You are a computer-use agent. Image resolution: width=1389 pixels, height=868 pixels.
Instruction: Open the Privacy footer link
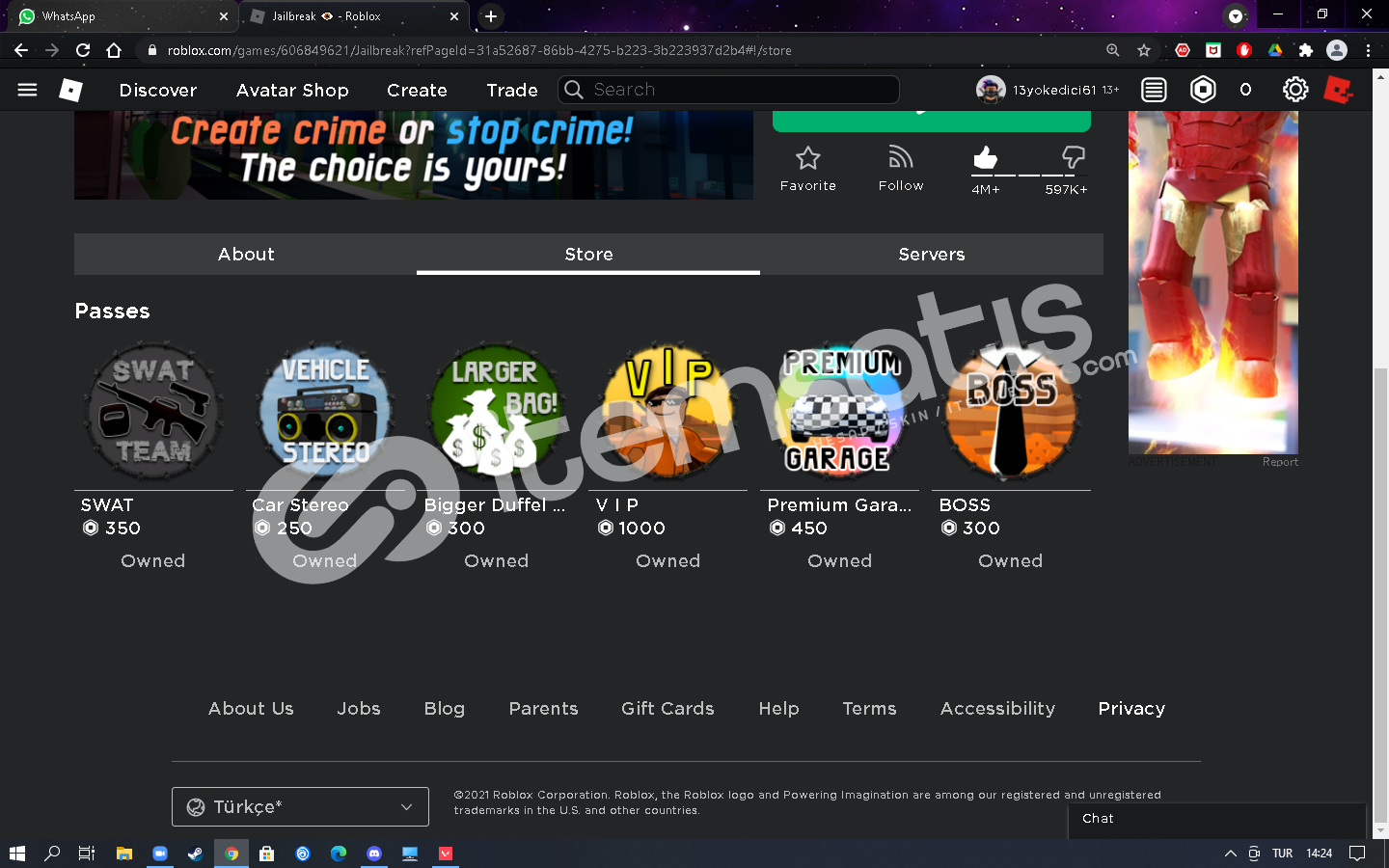pyautogui.click(x=1131, y=709)
